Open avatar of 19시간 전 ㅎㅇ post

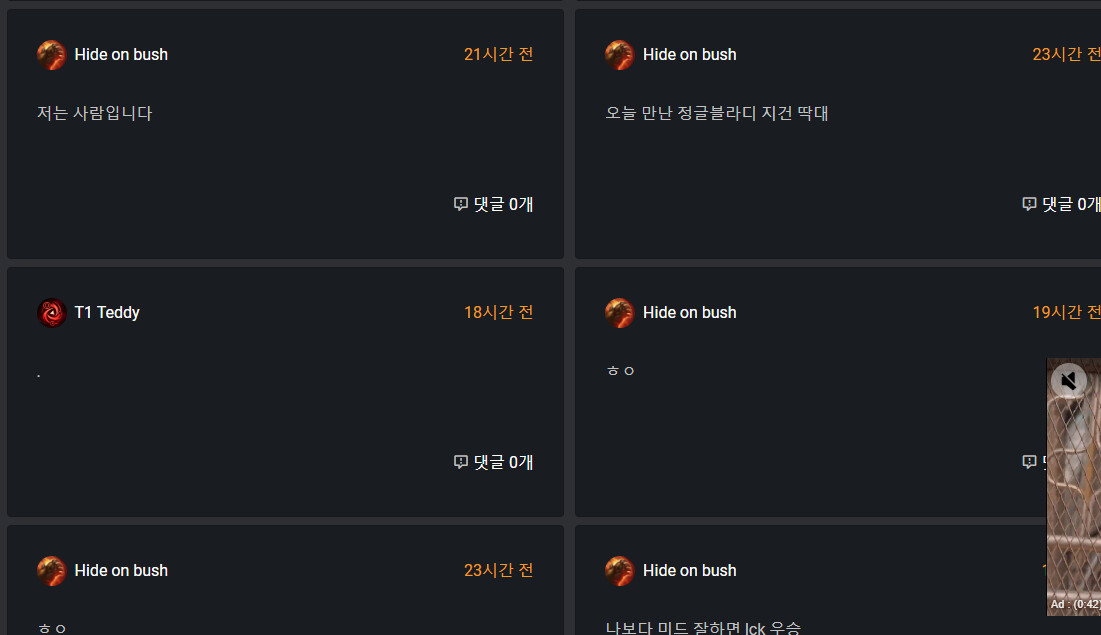[x=619, y=313]
